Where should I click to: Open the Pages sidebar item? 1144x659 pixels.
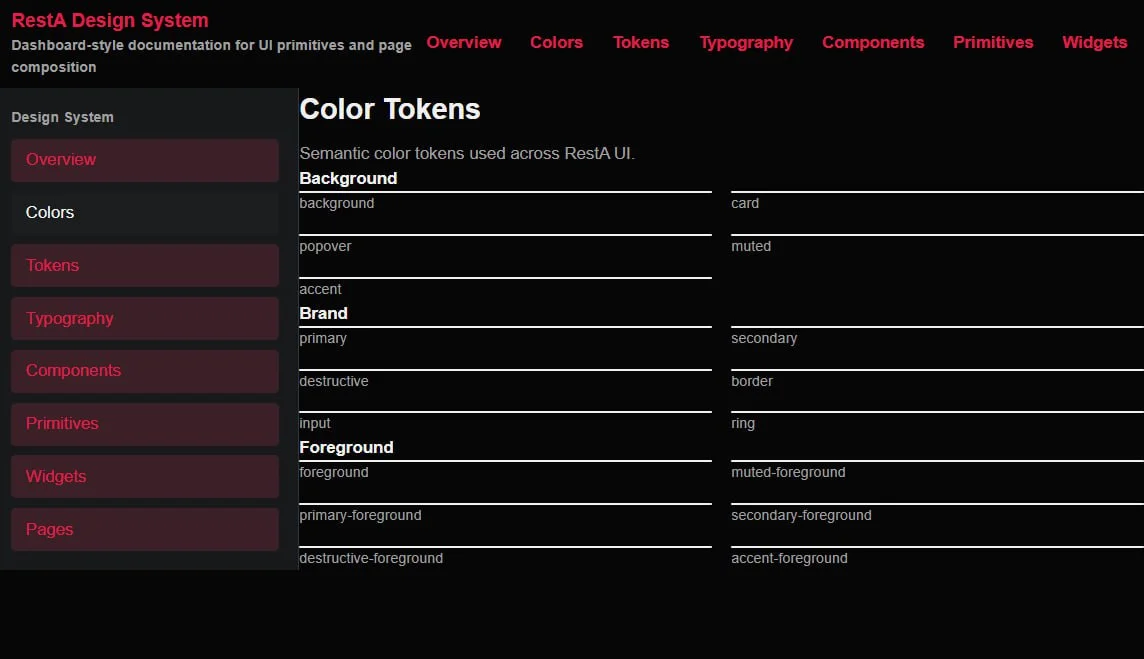coord(145,530)
